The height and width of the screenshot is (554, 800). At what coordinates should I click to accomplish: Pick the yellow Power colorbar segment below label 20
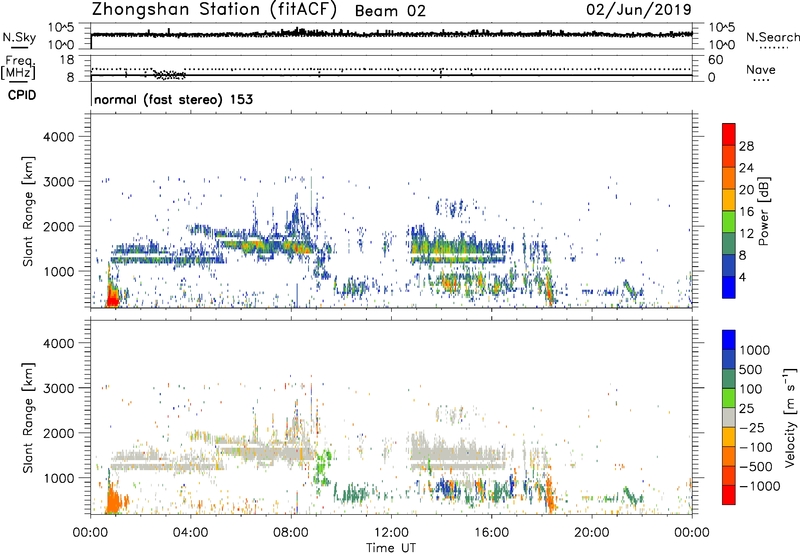pyautogui.click(x=729, y=200)
